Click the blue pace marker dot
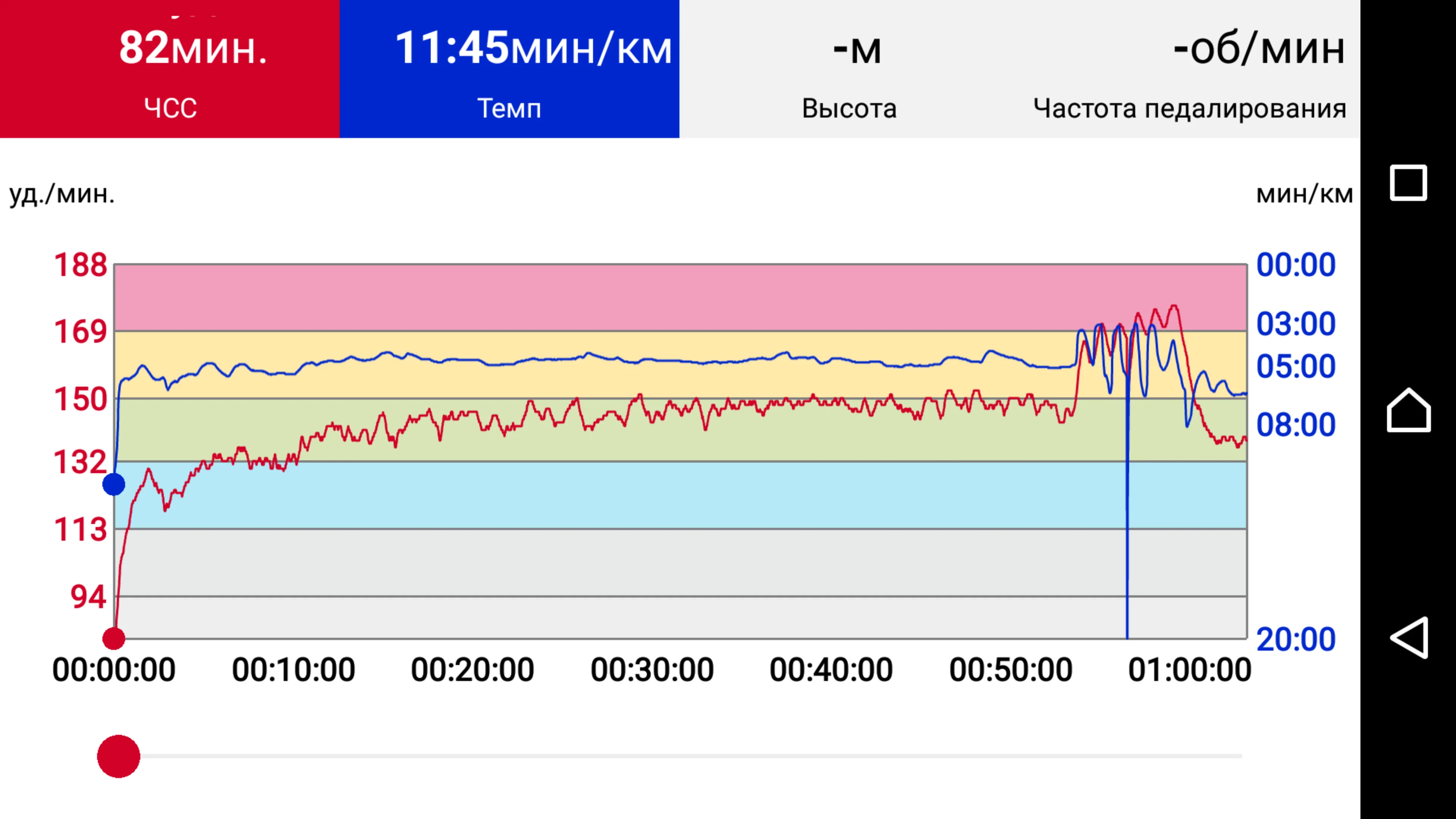1456x819 pixels. [114, 485]
